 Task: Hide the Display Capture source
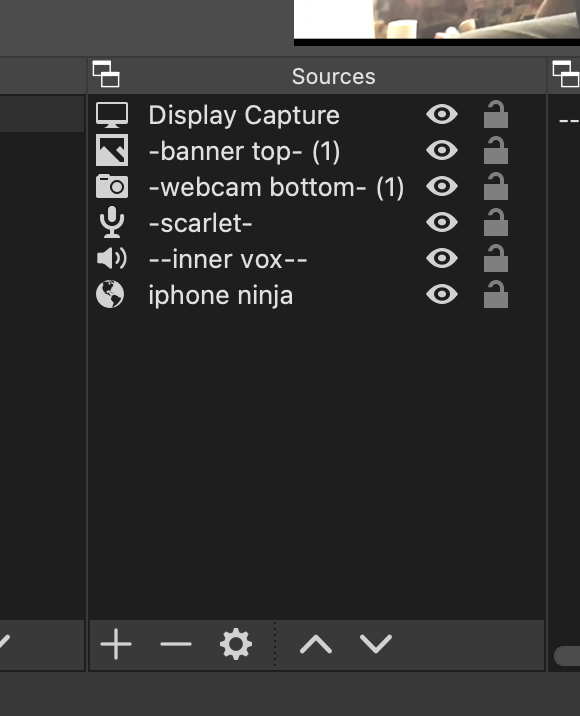point(442,114)
